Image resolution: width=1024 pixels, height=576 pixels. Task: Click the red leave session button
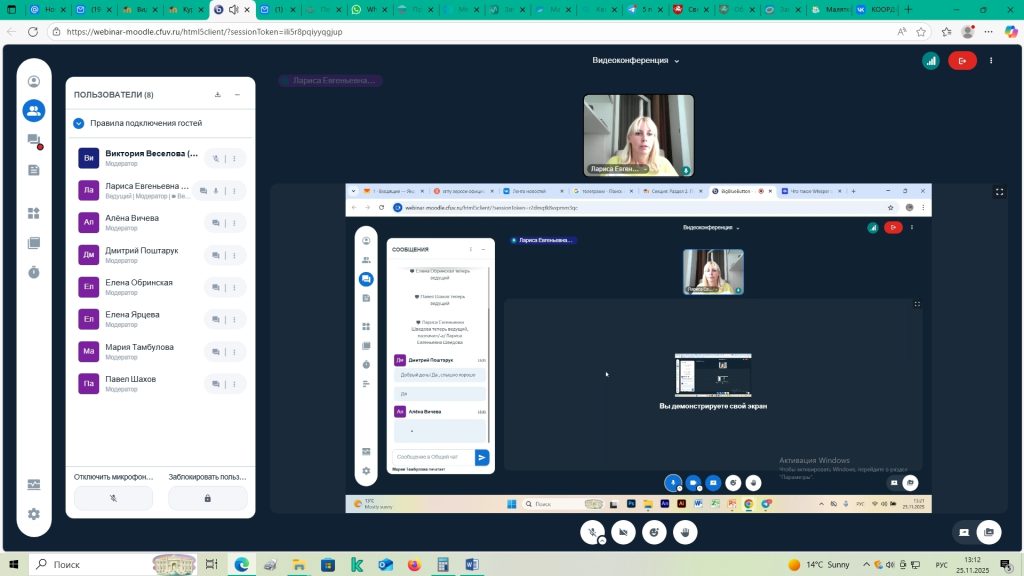[x=962, y=61]
